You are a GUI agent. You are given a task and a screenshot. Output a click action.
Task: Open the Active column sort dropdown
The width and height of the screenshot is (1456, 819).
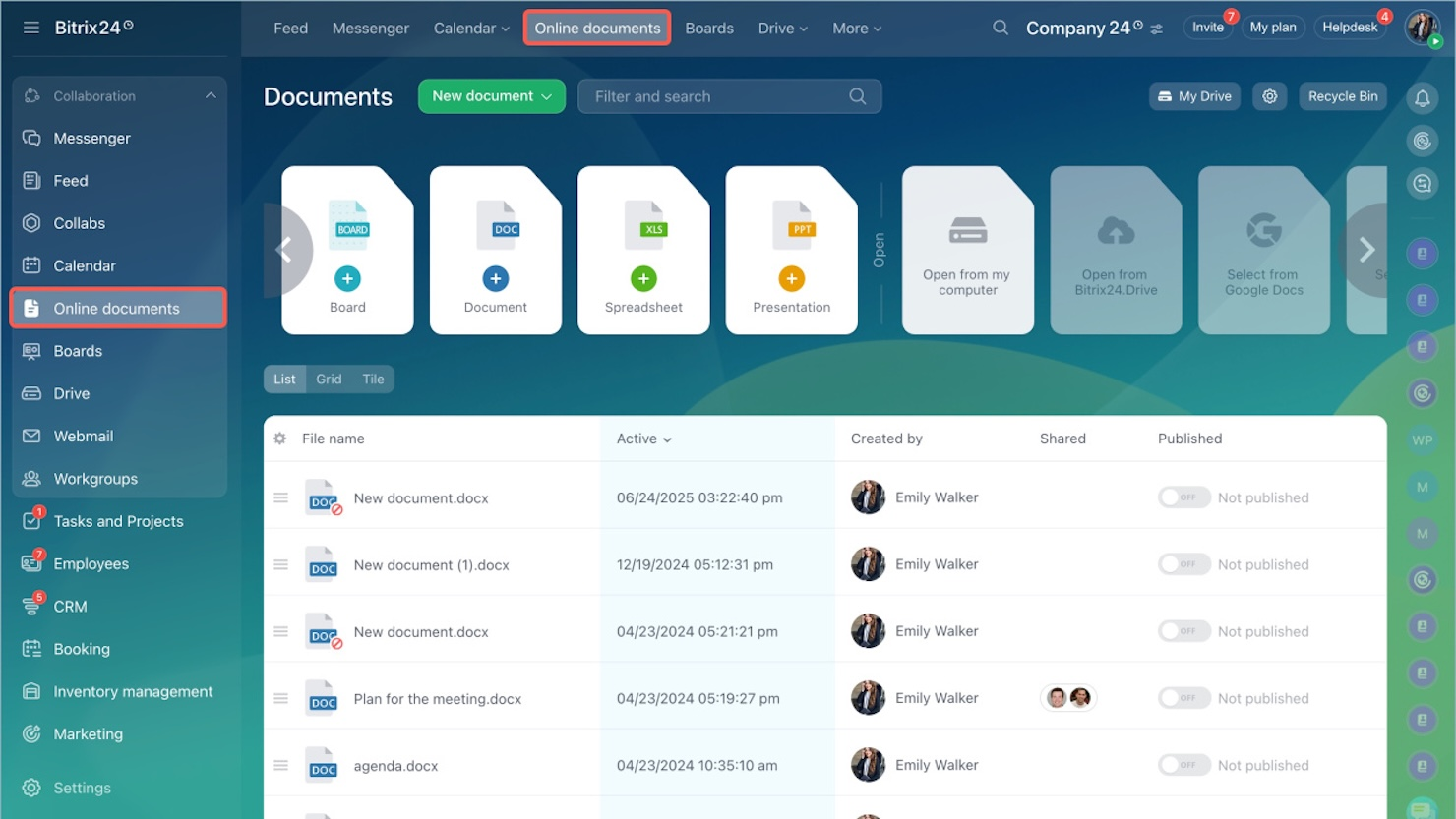pos(642,439)
